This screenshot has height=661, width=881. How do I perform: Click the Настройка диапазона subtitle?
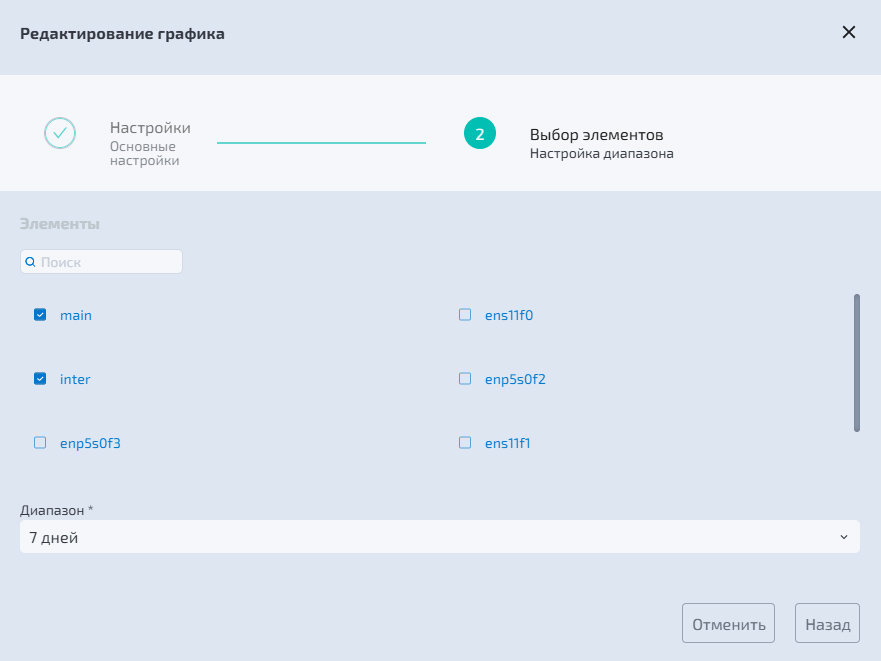(602, 154)
